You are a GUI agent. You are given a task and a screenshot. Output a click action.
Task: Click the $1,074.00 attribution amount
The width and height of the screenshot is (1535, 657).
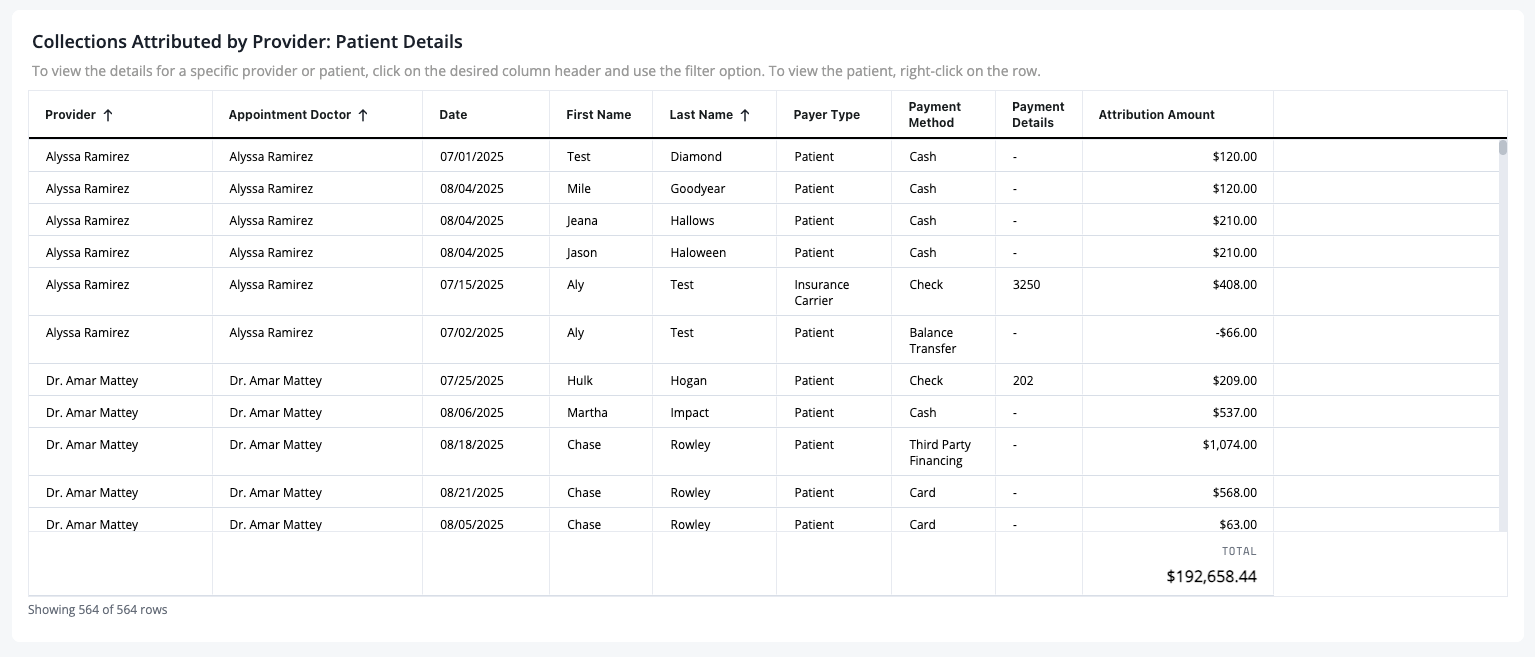[x=1230, y=445]
